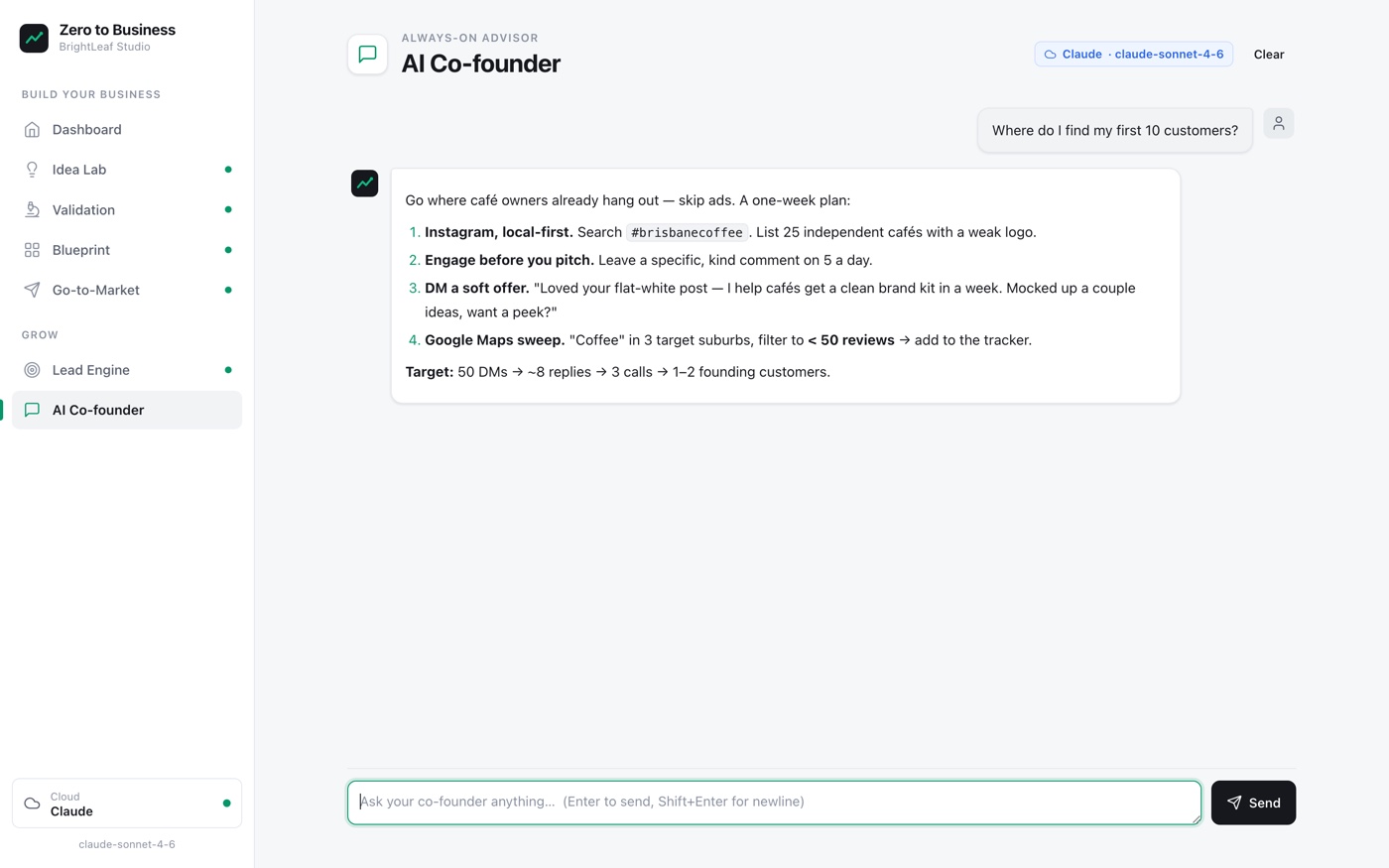This screenshot has height=868, width=1389.
Task: Click the Go-to-Market paper plane icon
Action: point(32,290)
